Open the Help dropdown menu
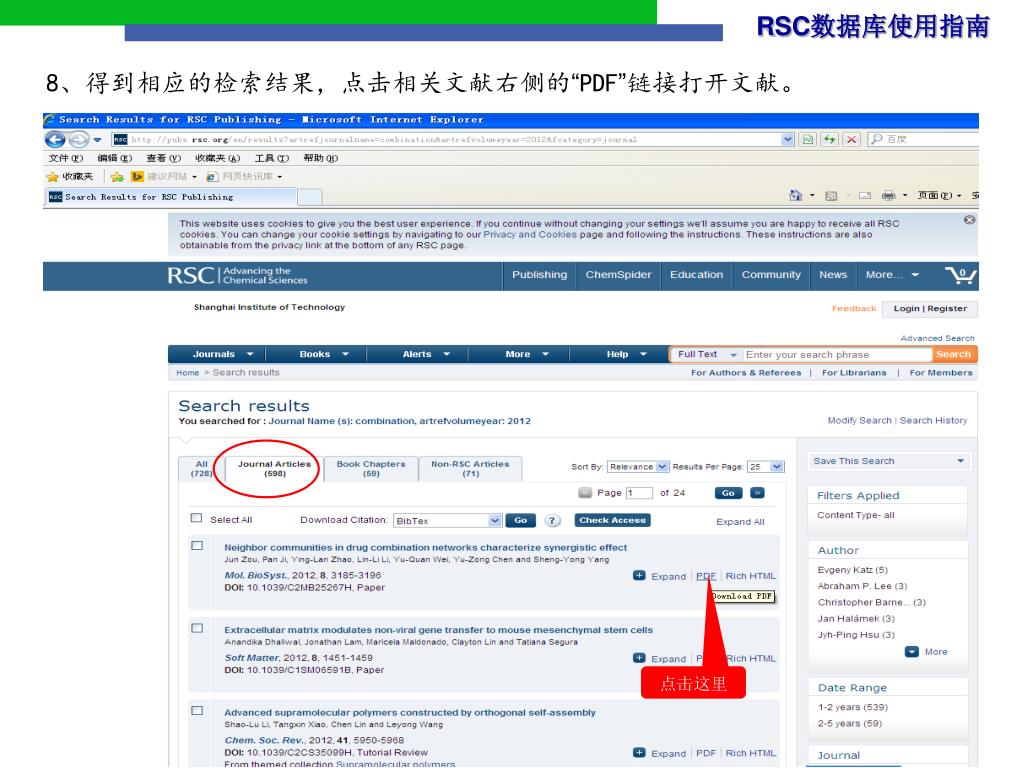 (626, 354)
